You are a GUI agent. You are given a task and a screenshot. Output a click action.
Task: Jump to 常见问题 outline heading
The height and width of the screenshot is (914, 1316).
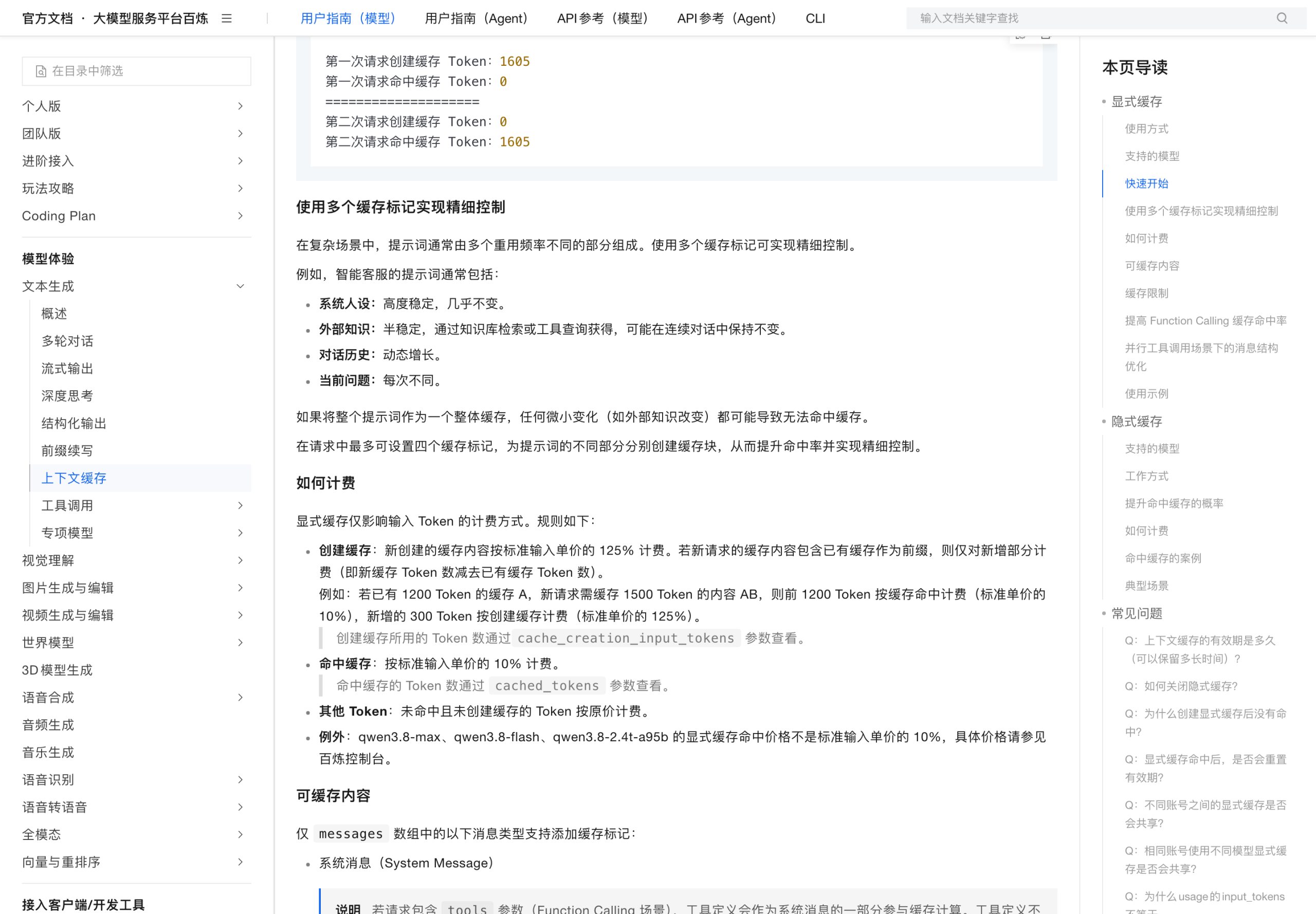tap(1137, 614)
